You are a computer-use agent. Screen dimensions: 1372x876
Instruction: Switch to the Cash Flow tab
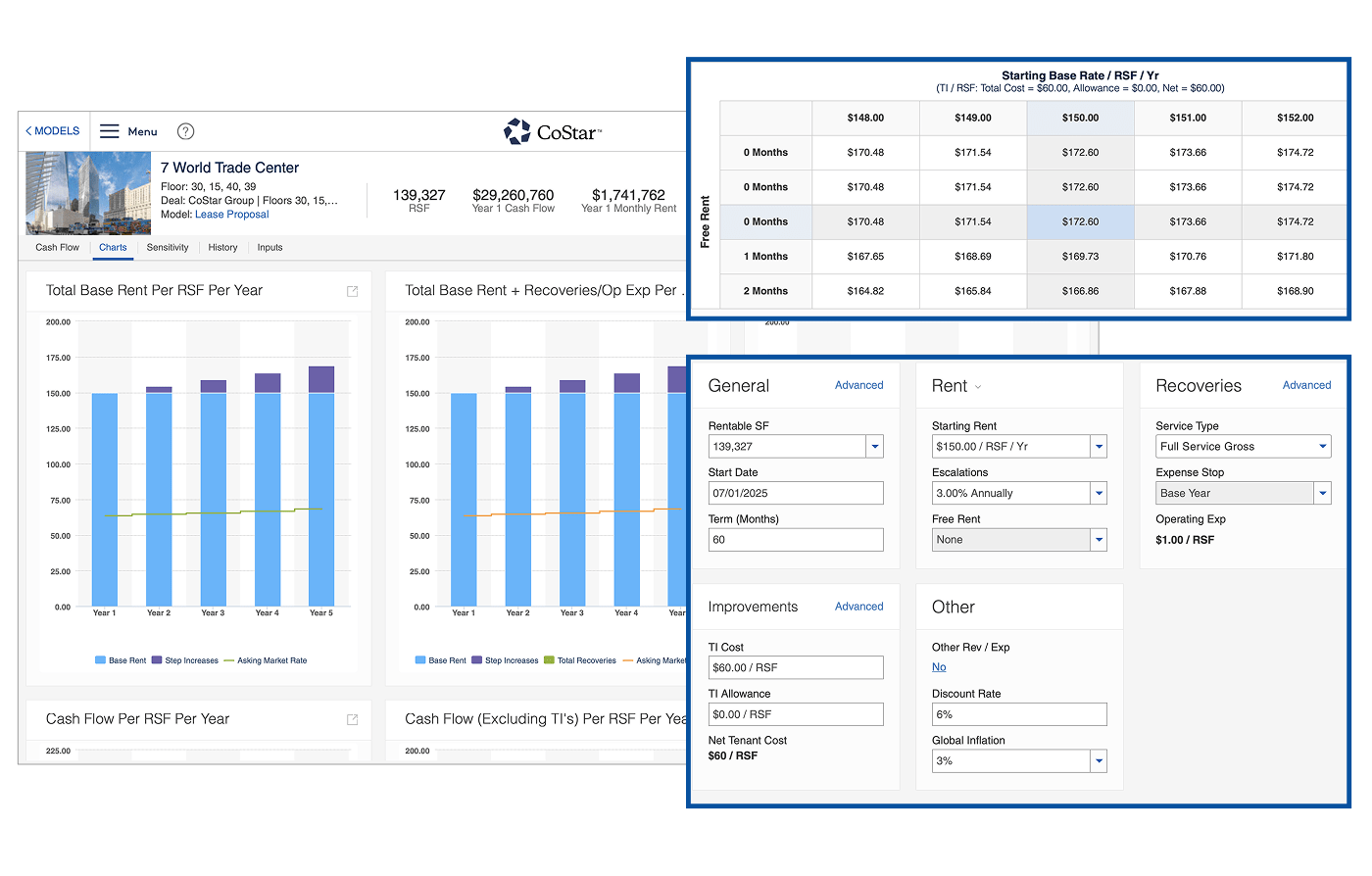(57, 248)
